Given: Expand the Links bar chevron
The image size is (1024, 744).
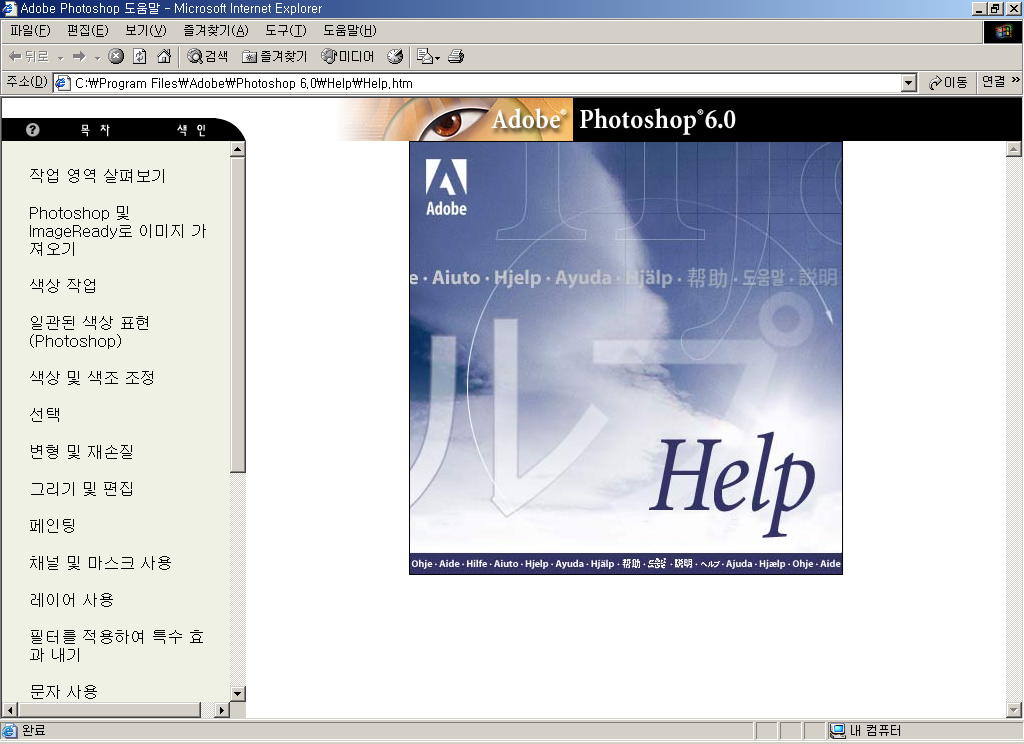Looking at the screenshot, I should 1016,80.
